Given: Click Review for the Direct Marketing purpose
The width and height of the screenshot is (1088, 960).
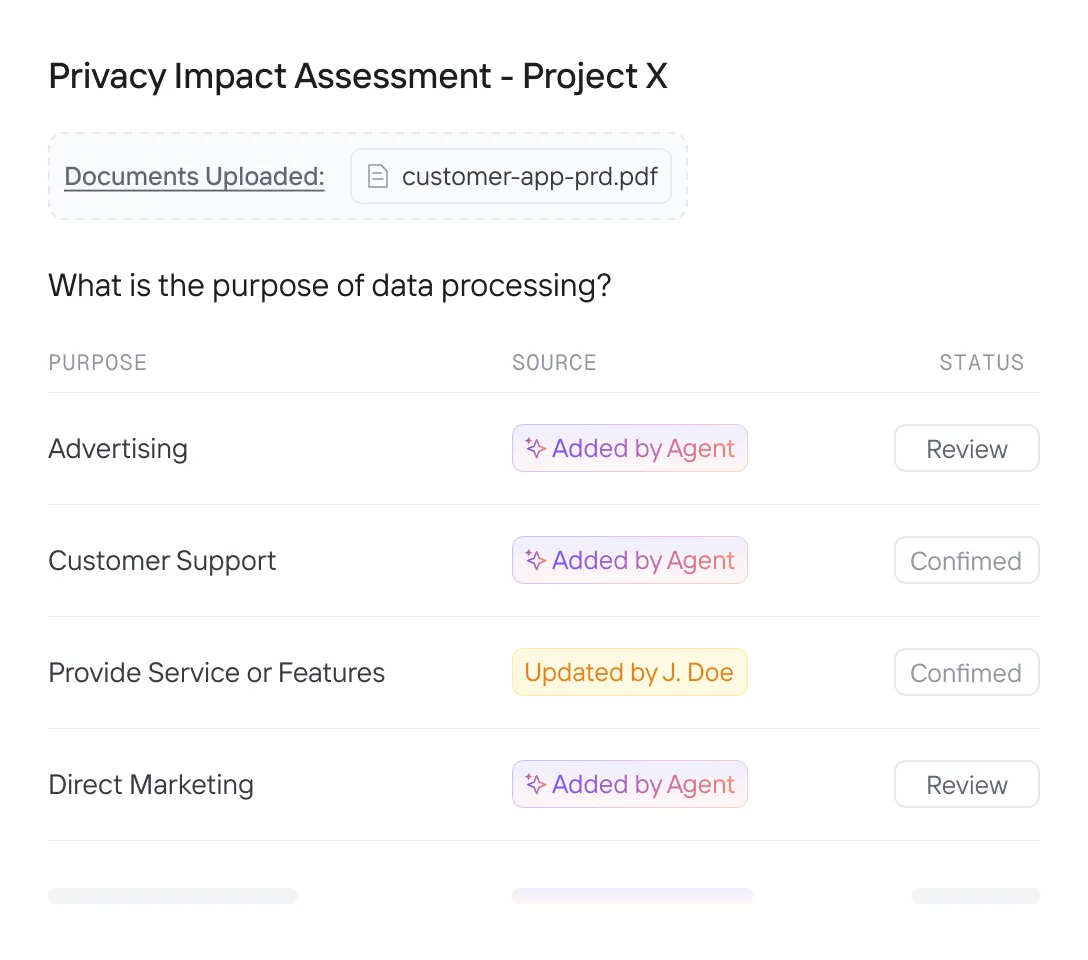Looking at the screenshot, I should point(967,785).
